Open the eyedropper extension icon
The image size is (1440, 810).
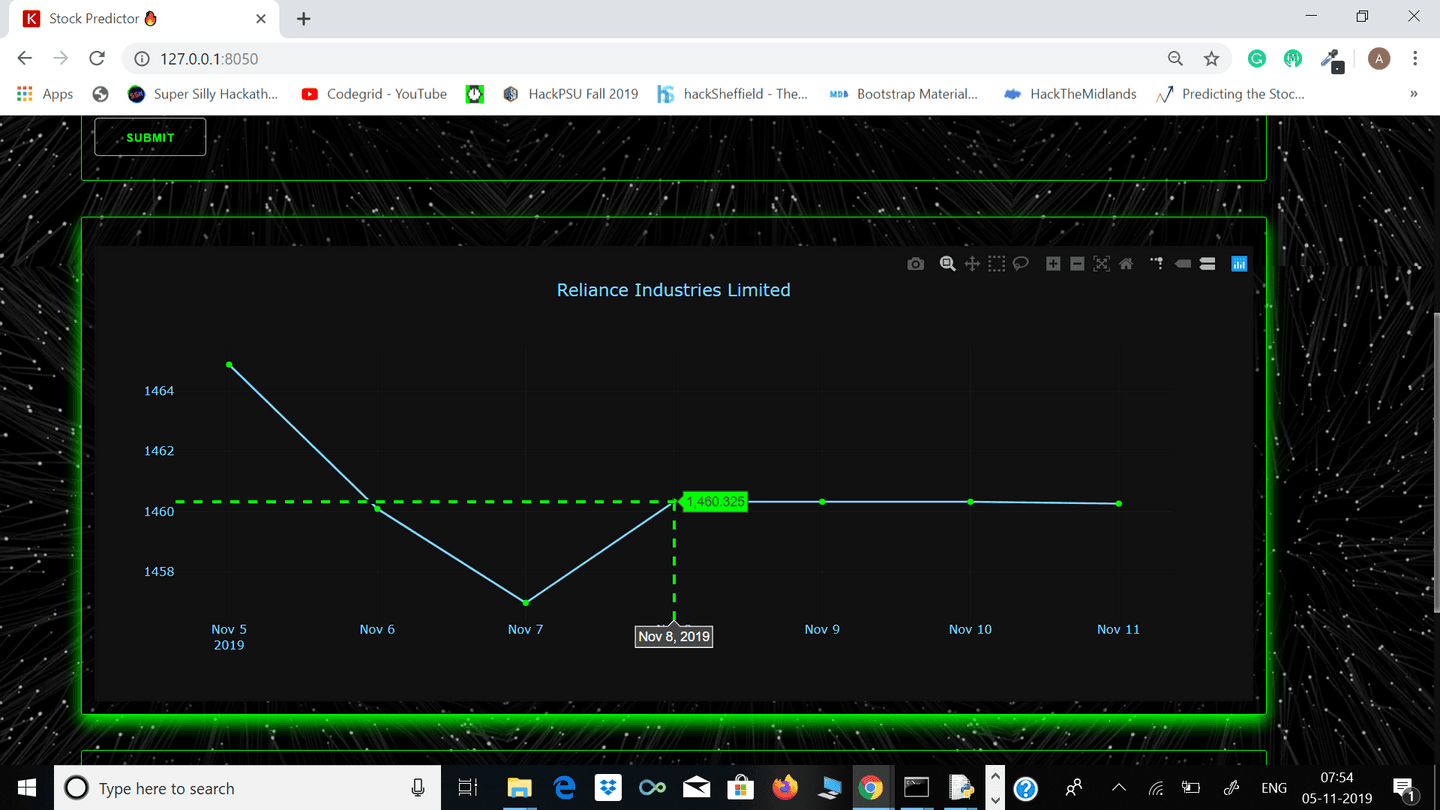tap(1331, 60)
